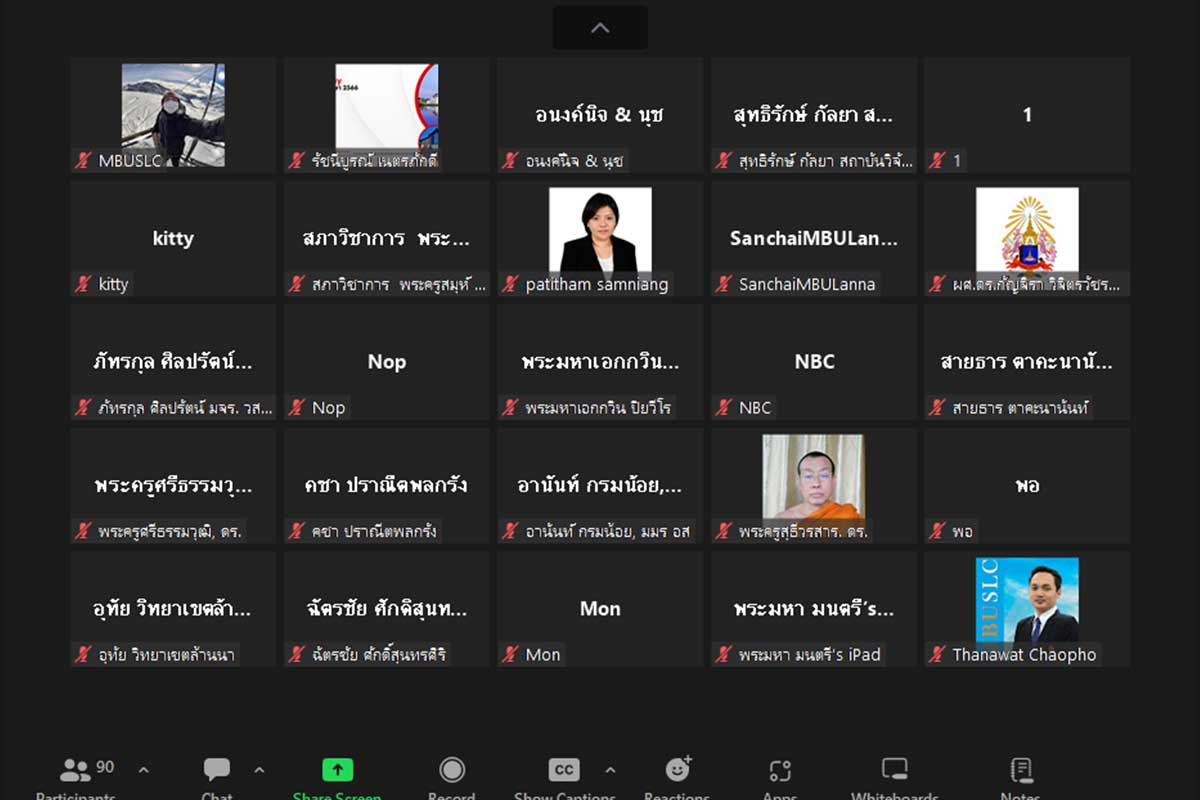Open the Notes icon
Viewport: 1200px width, 800px height.
click(1020, 770)
